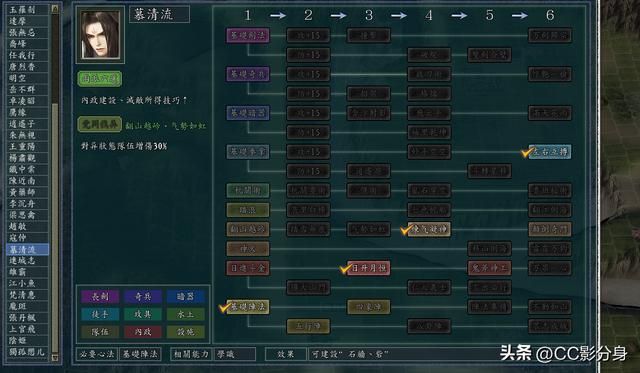This screenshot has height=373, width=640.
Task: Click the 慕清流 character portrait
Action: [100, 35]
